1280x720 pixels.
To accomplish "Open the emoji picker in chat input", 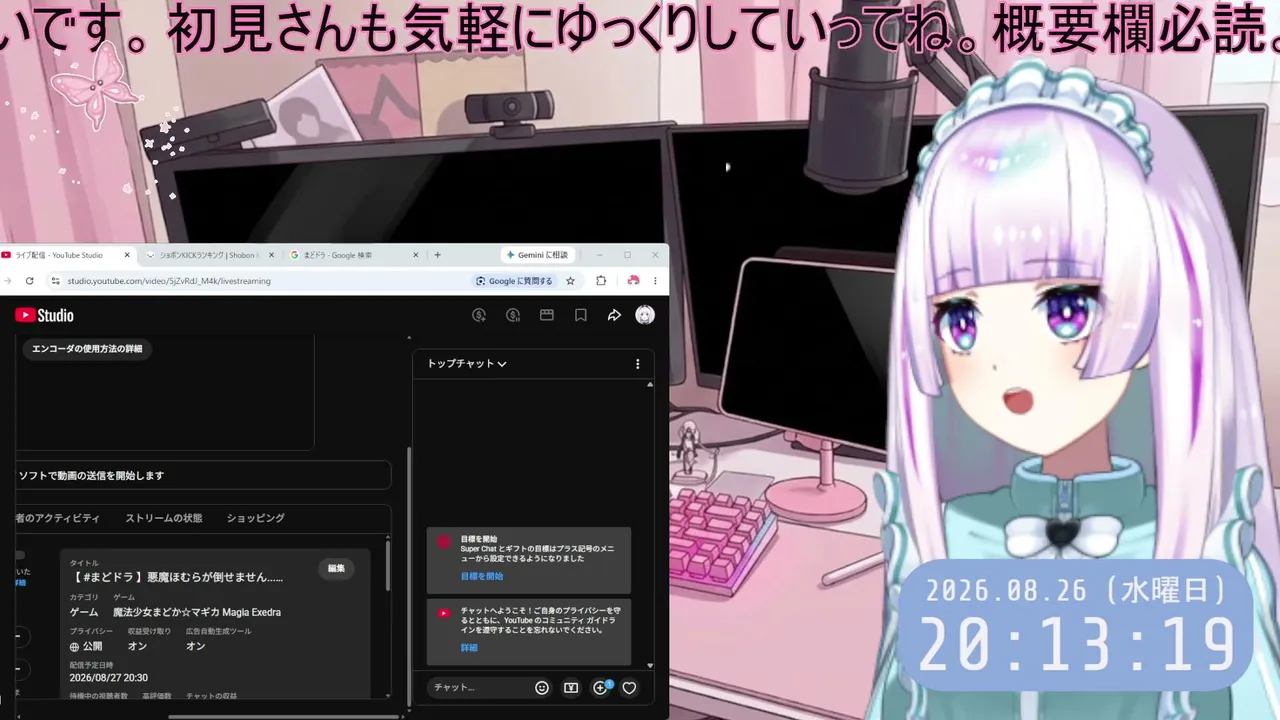I will tap(542, 688).
